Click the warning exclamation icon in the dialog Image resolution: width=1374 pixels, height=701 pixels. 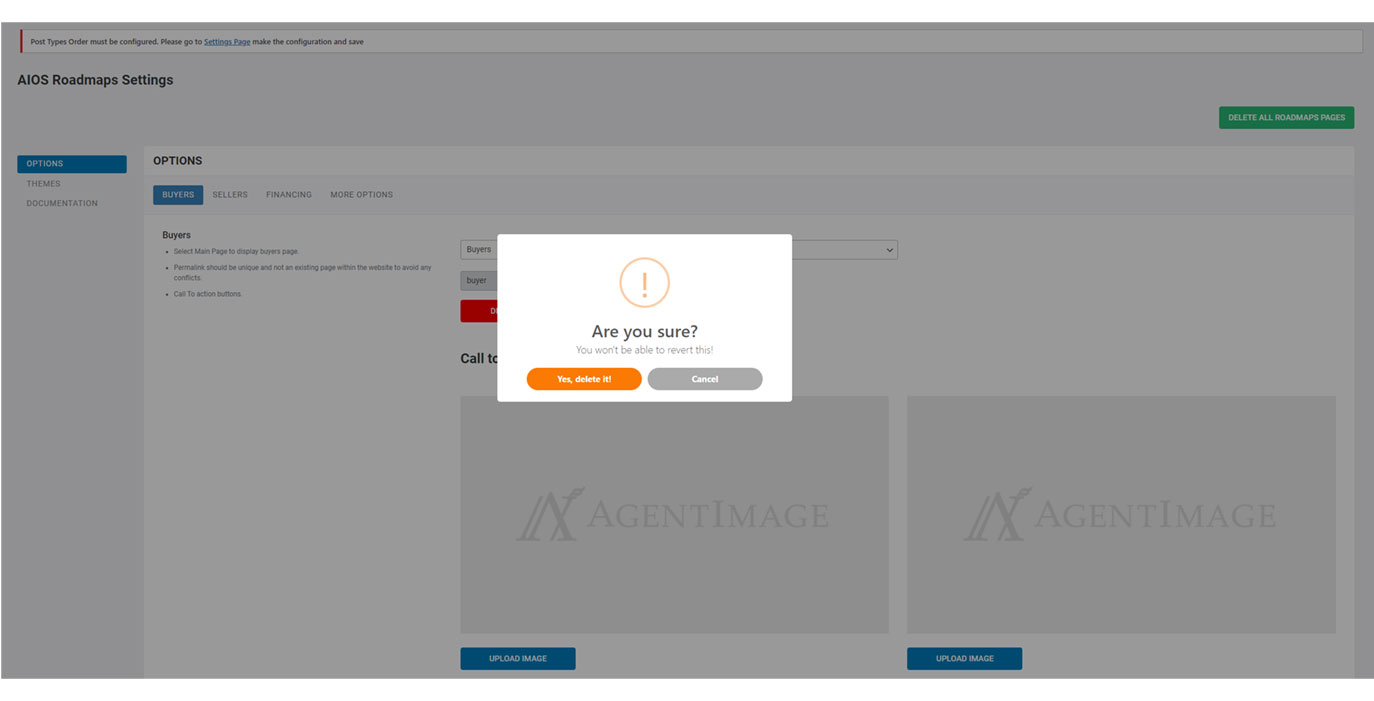click(644, 283)
